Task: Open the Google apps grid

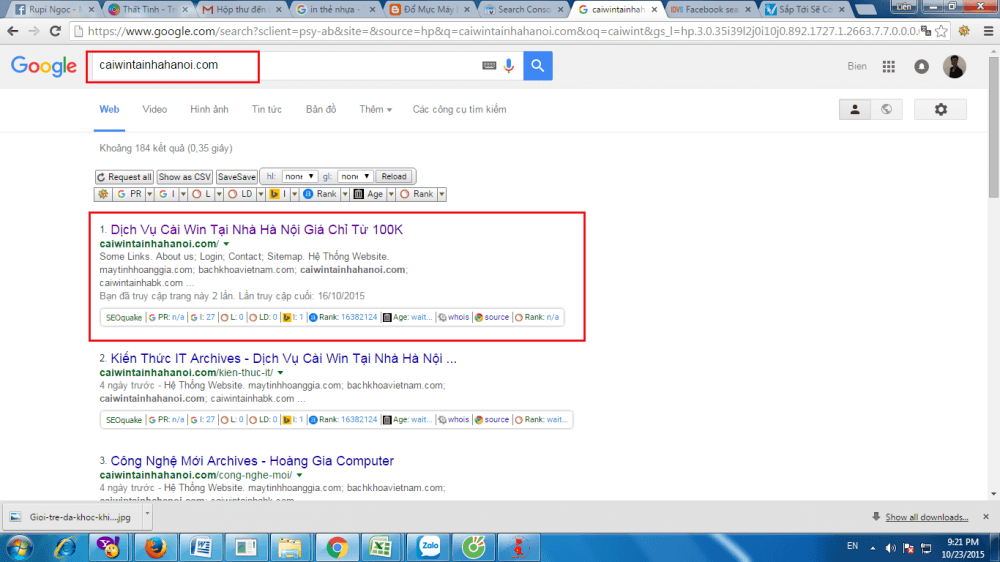Action: [x=888, y=66]
